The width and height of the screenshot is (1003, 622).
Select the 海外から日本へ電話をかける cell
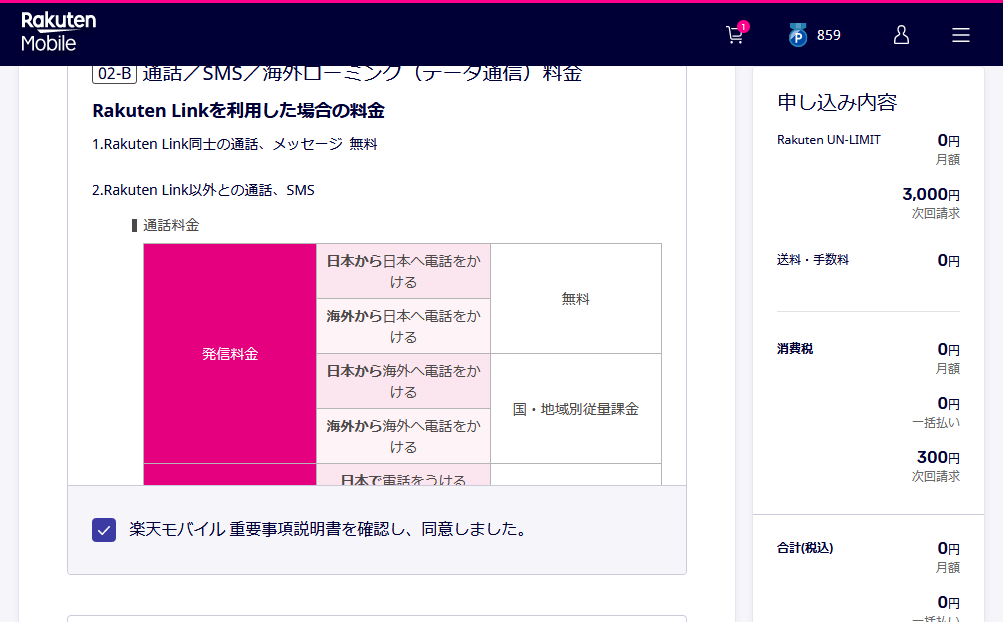(404, 326)
